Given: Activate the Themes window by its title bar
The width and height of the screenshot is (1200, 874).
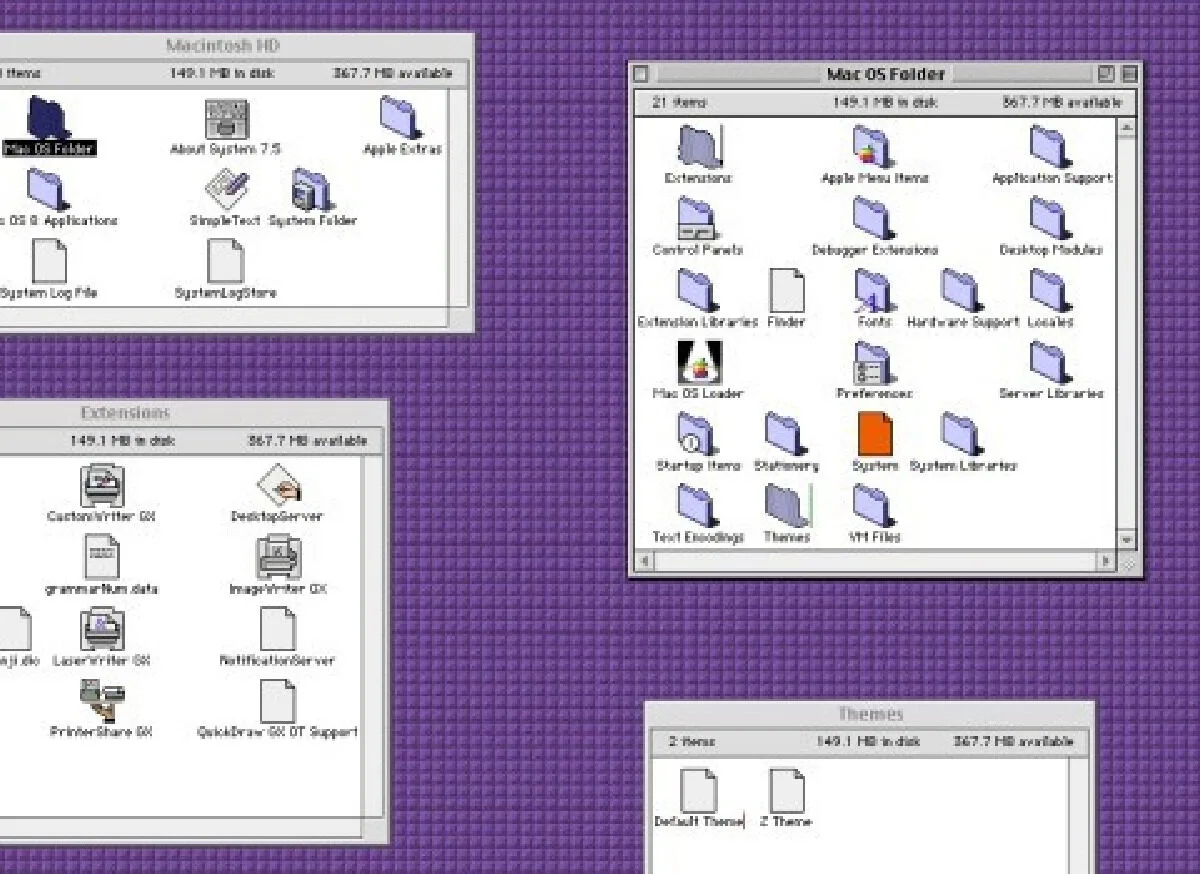Looking at the screenshot, I should (x=870, y=714).
